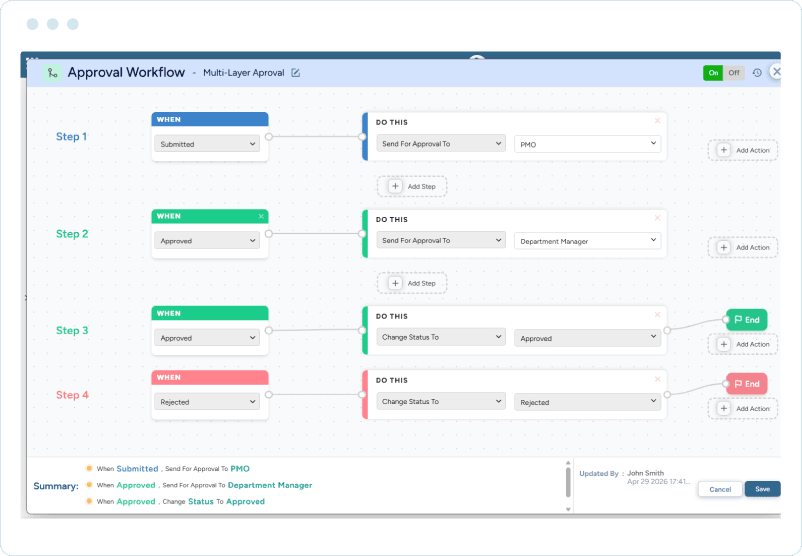The image size is (802, 556).
Task: Select the Step 4 label
Action: [x=72, y=395]
